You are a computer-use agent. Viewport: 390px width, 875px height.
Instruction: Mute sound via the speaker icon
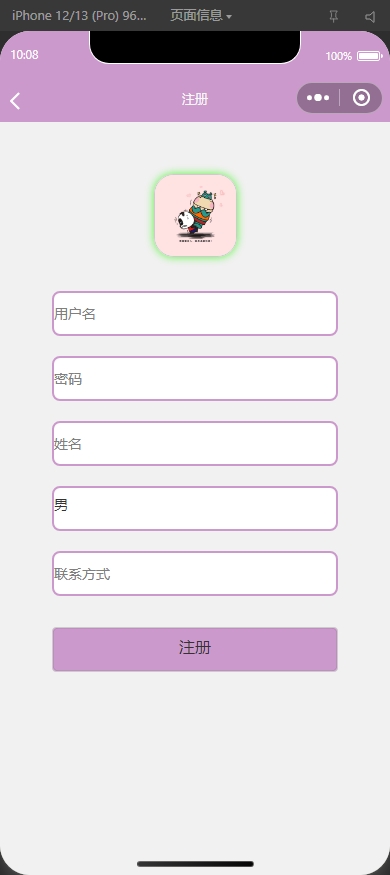[x=370, y=16]
